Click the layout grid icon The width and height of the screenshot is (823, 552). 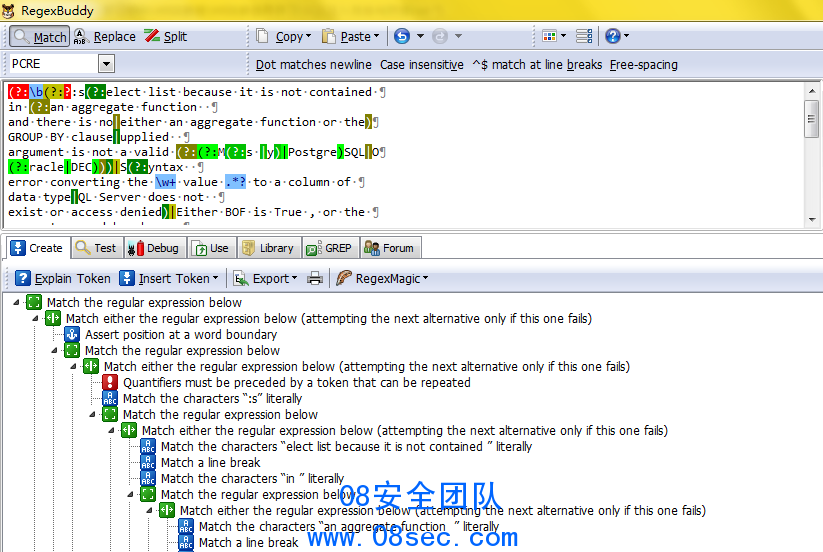tap(550, 36)
